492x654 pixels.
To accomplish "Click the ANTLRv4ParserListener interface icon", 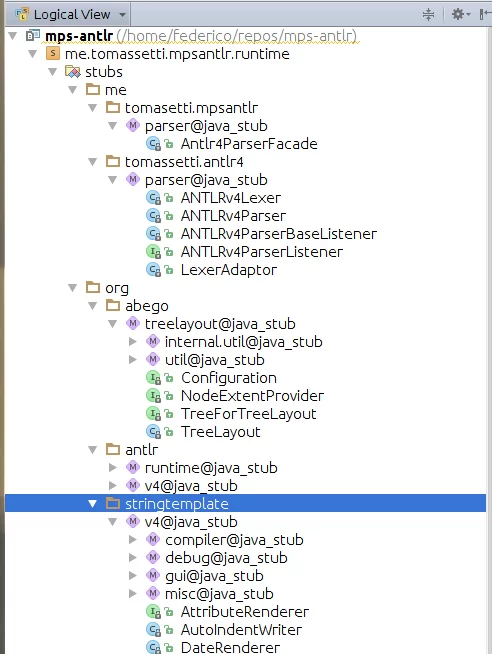I will click(153, 252).
